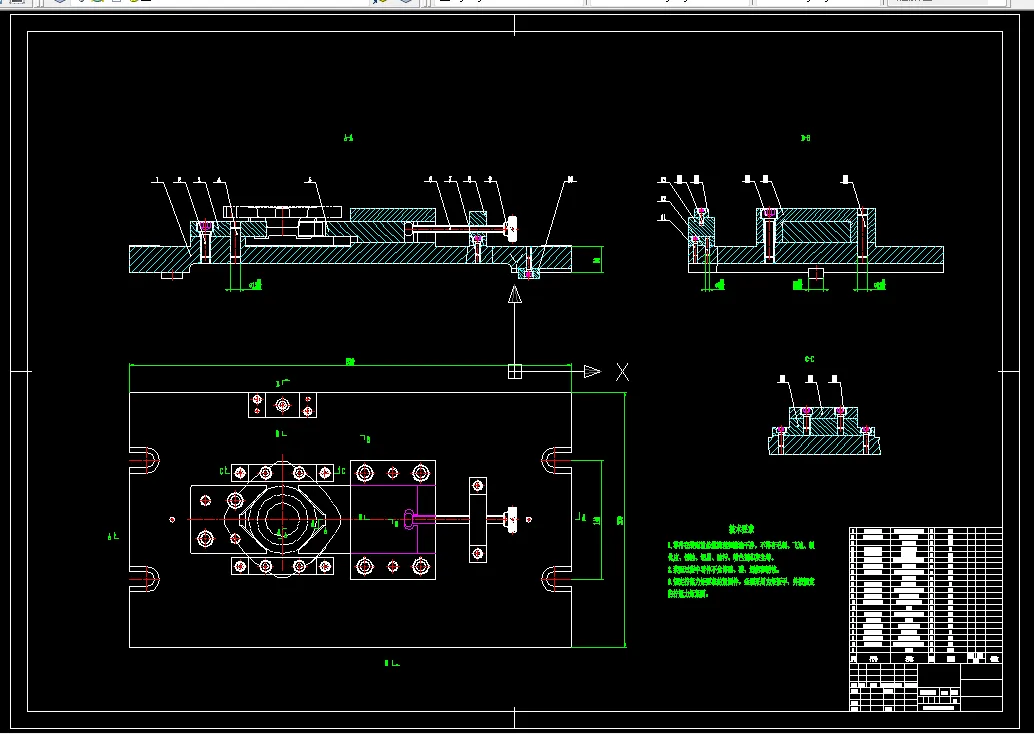The height and width of the screenshot is (734, 1034).
Task: Select the lower-left U-slot on the base plate
Action: 144,579
